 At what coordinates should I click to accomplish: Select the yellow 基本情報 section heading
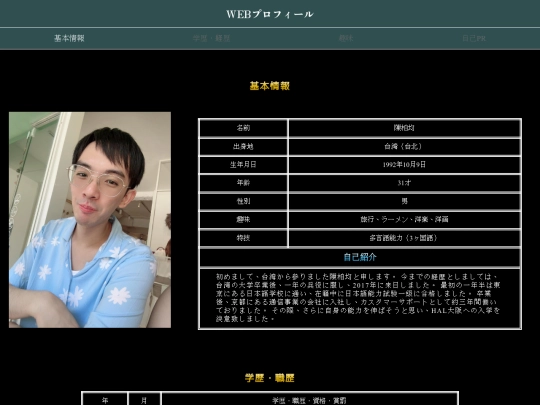270,86
